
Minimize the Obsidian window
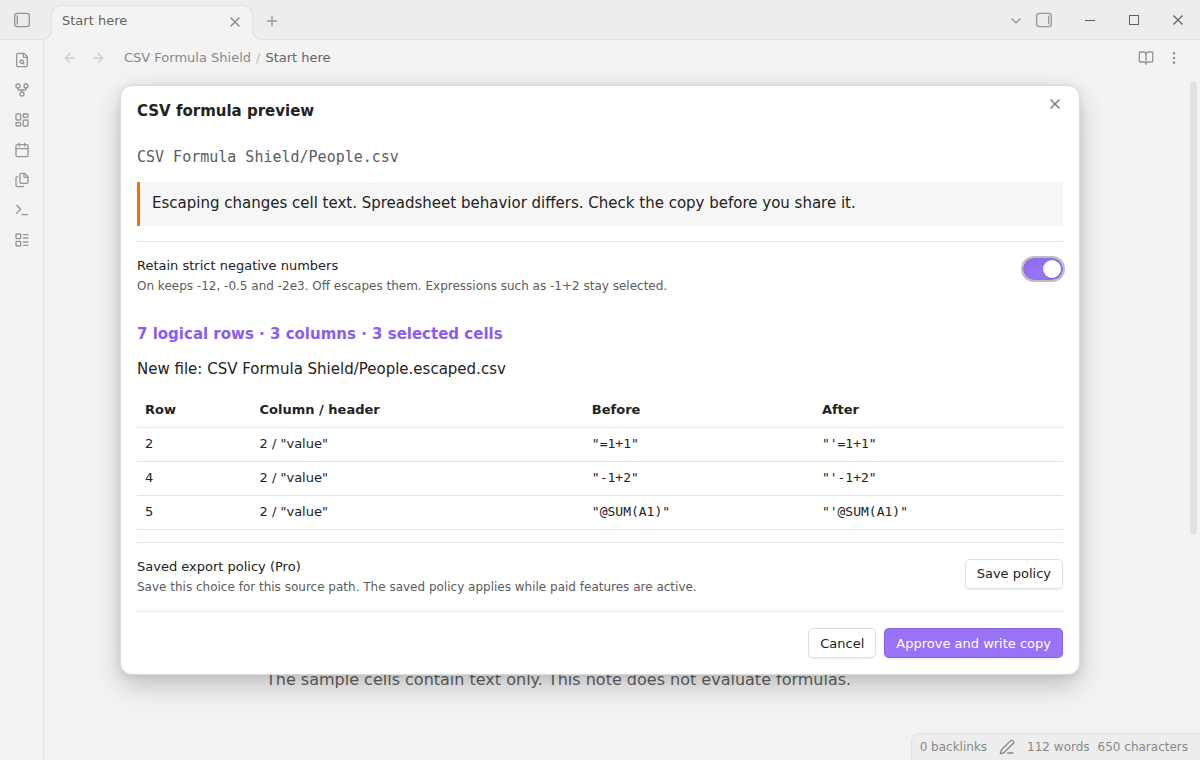(1089, 20)
